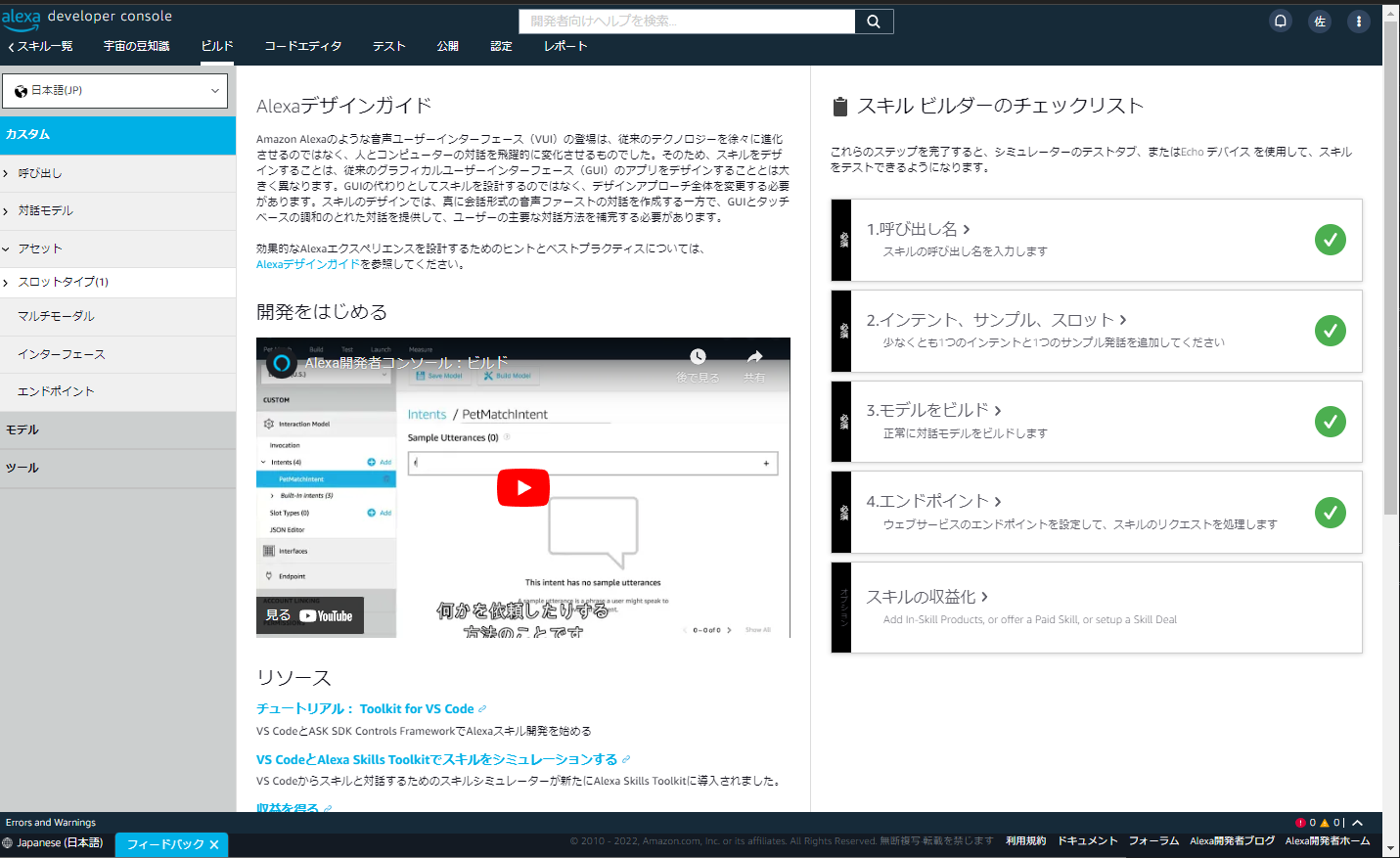Click the Alexa logo in the header
The image size is (1400, 858).
[22, 17]
